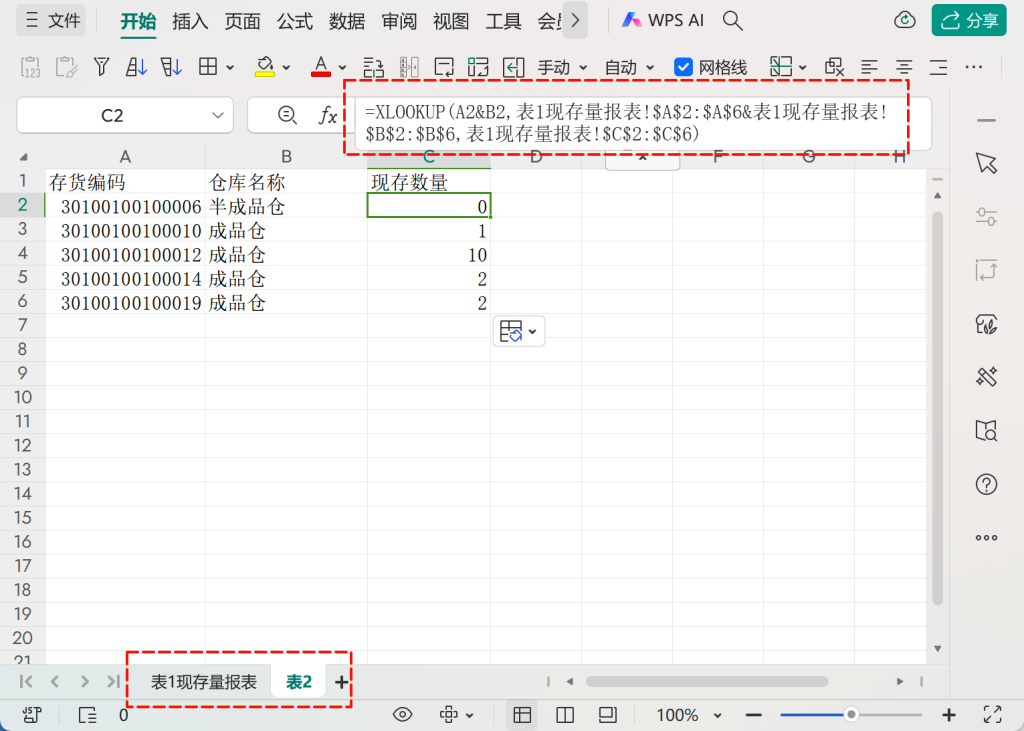Zoom in with the plus button

949,715
